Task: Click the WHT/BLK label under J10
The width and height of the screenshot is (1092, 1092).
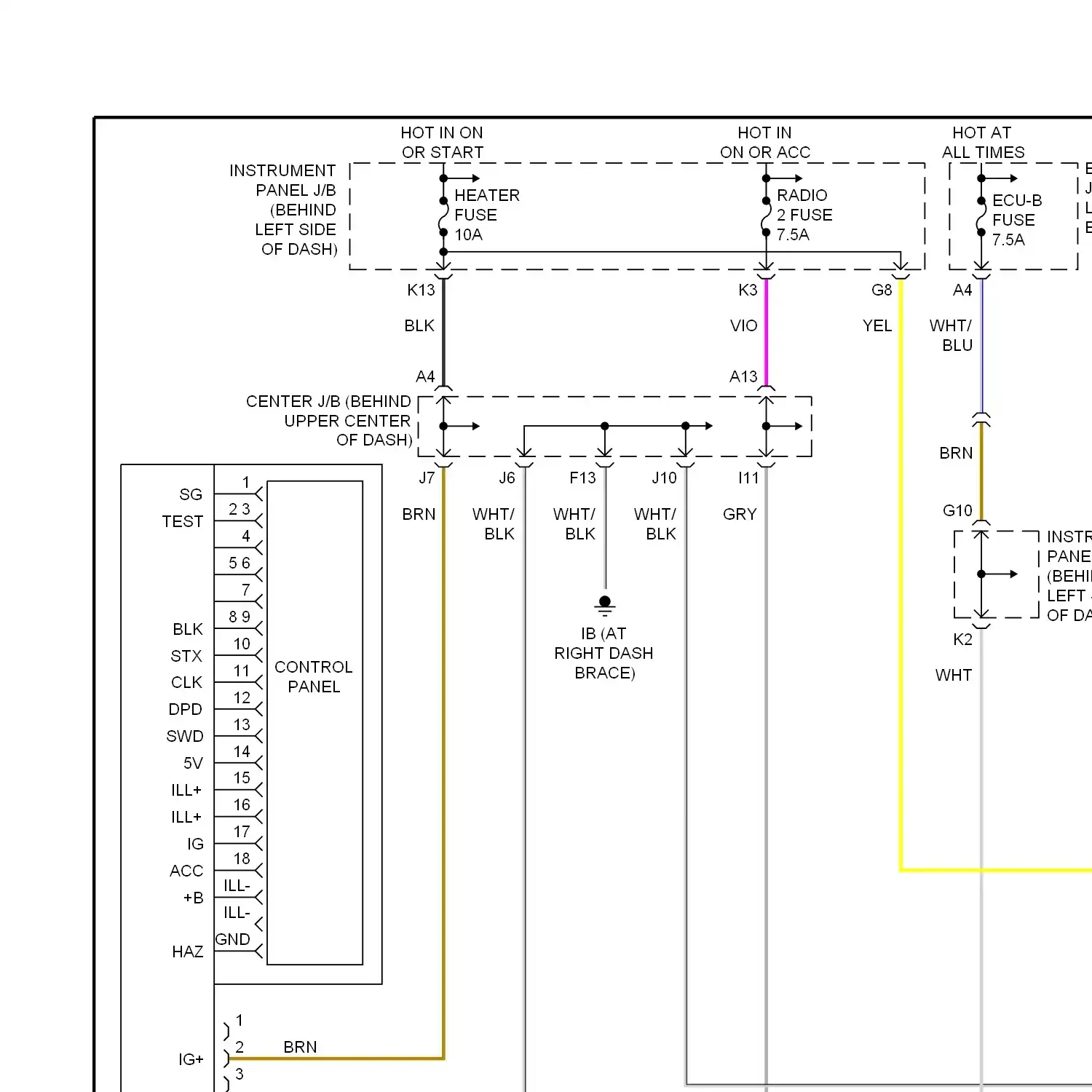Action: [x=655, y=524]
